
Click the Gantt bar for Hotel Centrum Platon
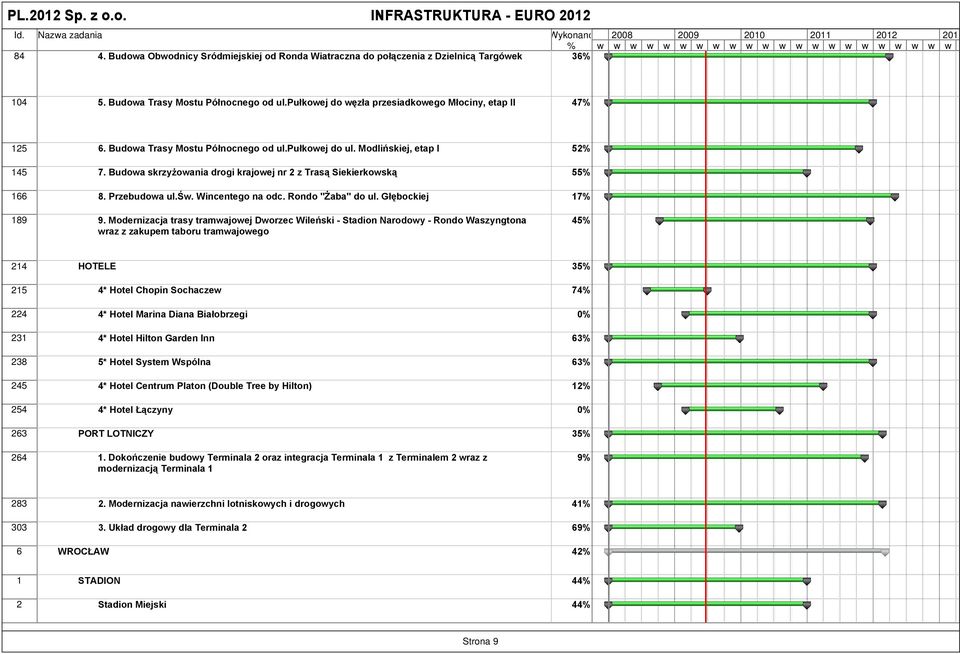click(x=740, y=385)
